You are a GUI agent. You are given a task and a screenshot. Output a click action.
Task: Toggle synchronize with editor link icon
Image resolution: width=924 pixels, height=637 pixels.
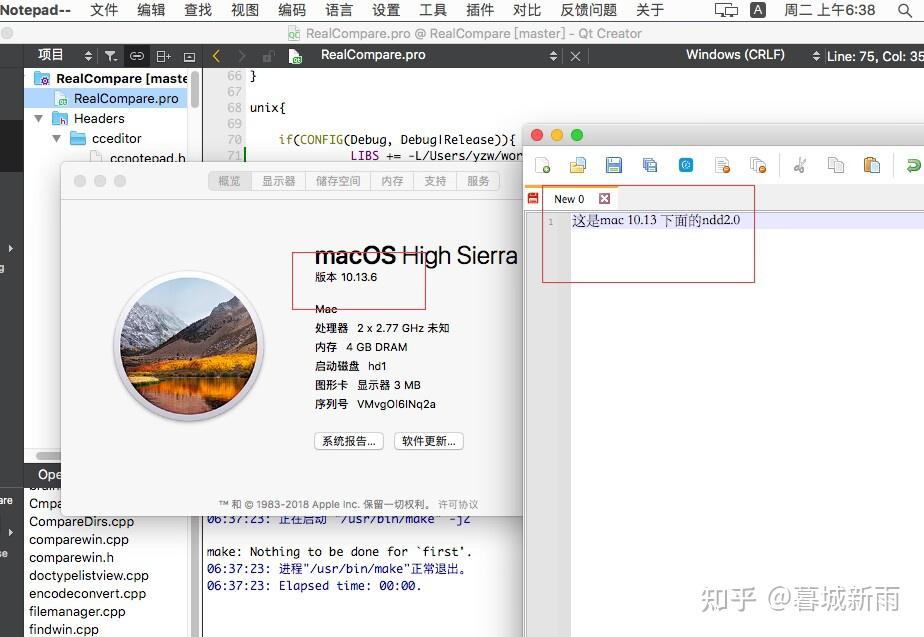[x=138, y=55]
